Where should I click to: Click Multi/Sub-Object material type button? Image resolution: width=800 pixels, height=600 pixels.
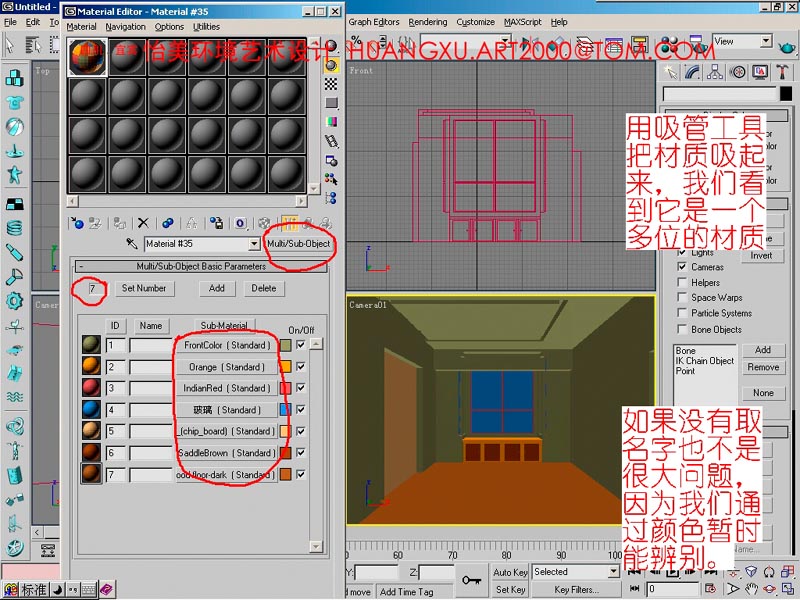pos(298,244)
